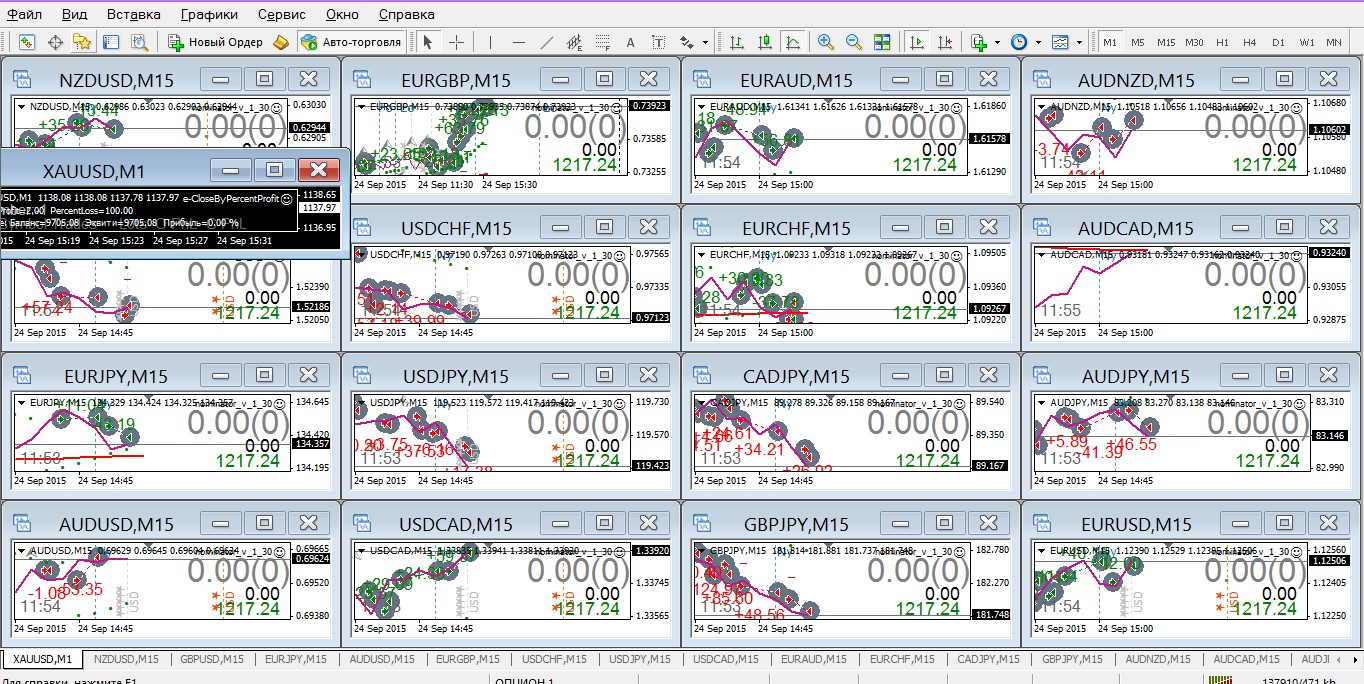Switch chart to bar chart type

(x=737, y=42)
